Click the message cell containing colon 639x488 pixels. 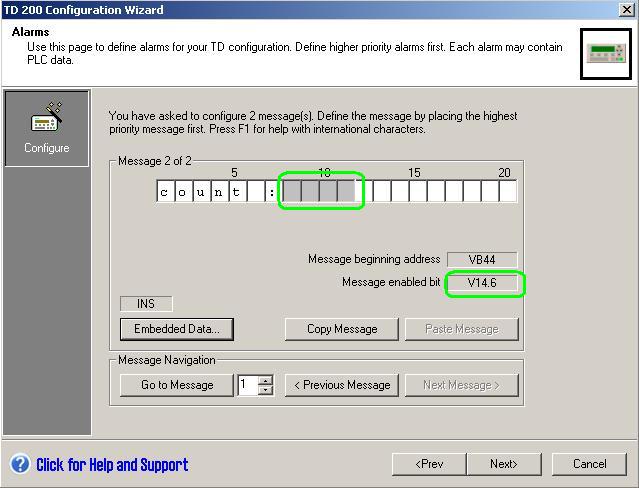[272, 192]
